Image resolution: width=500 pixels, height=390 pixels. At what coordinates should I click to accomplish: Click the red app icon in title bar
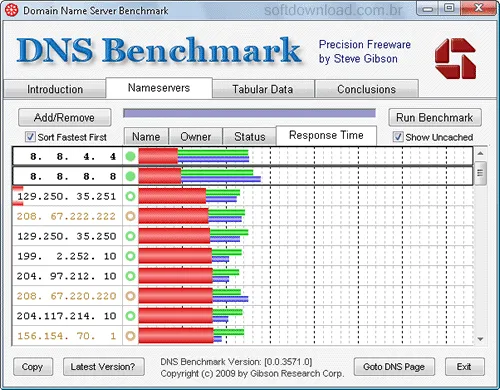tap(12, 10)
